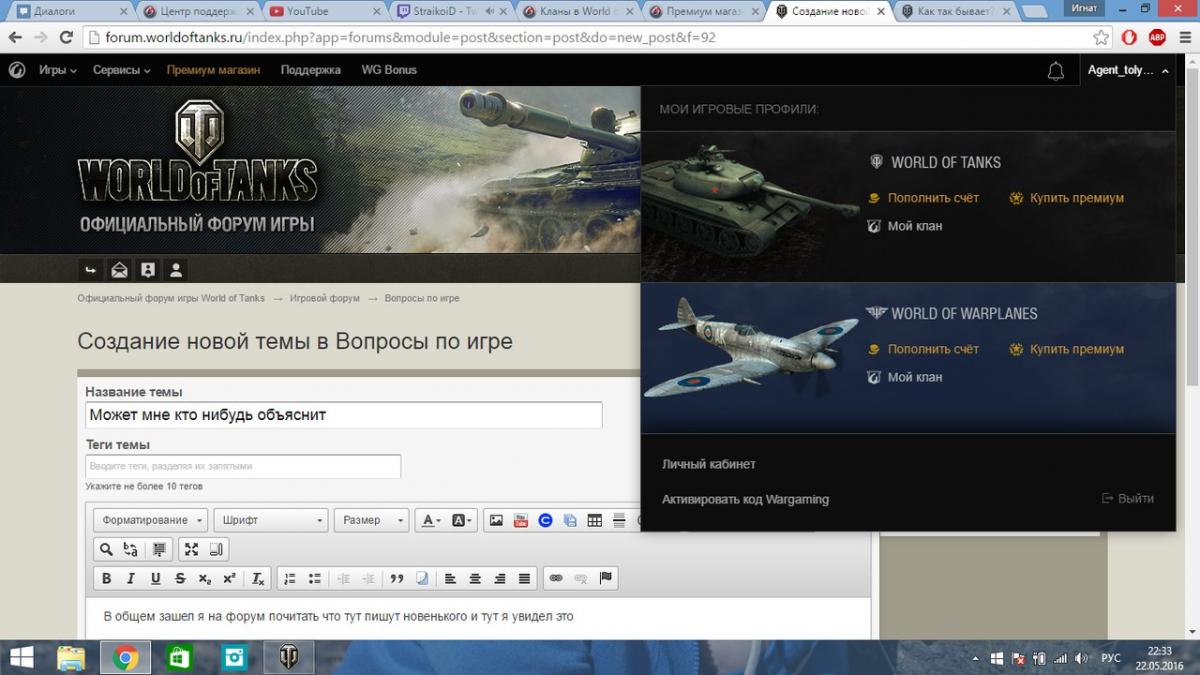Screen dimensions: 1200x675
Task: Click the notification bell icon
Action: (x=1055, y=71)
